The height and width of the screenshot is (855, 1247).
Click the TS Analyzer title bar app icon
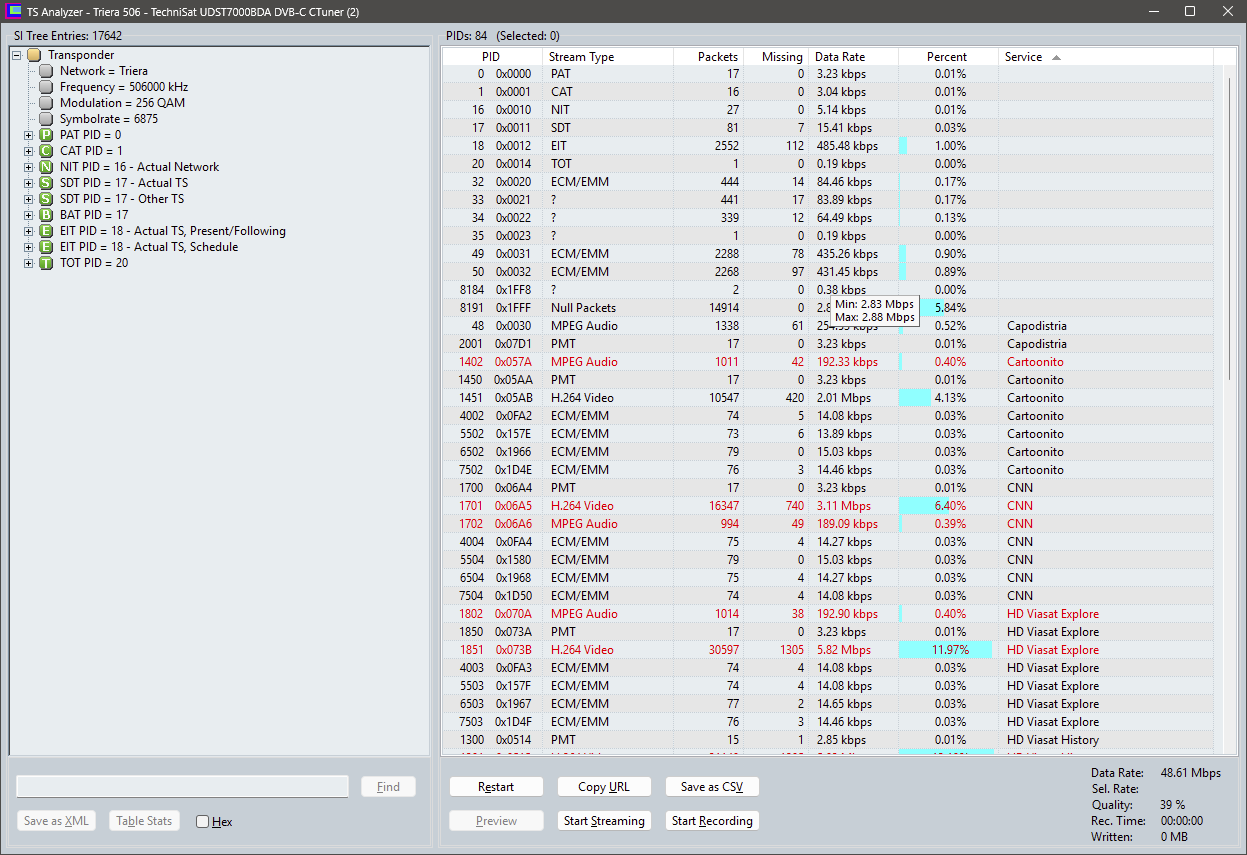pos(13,12)
